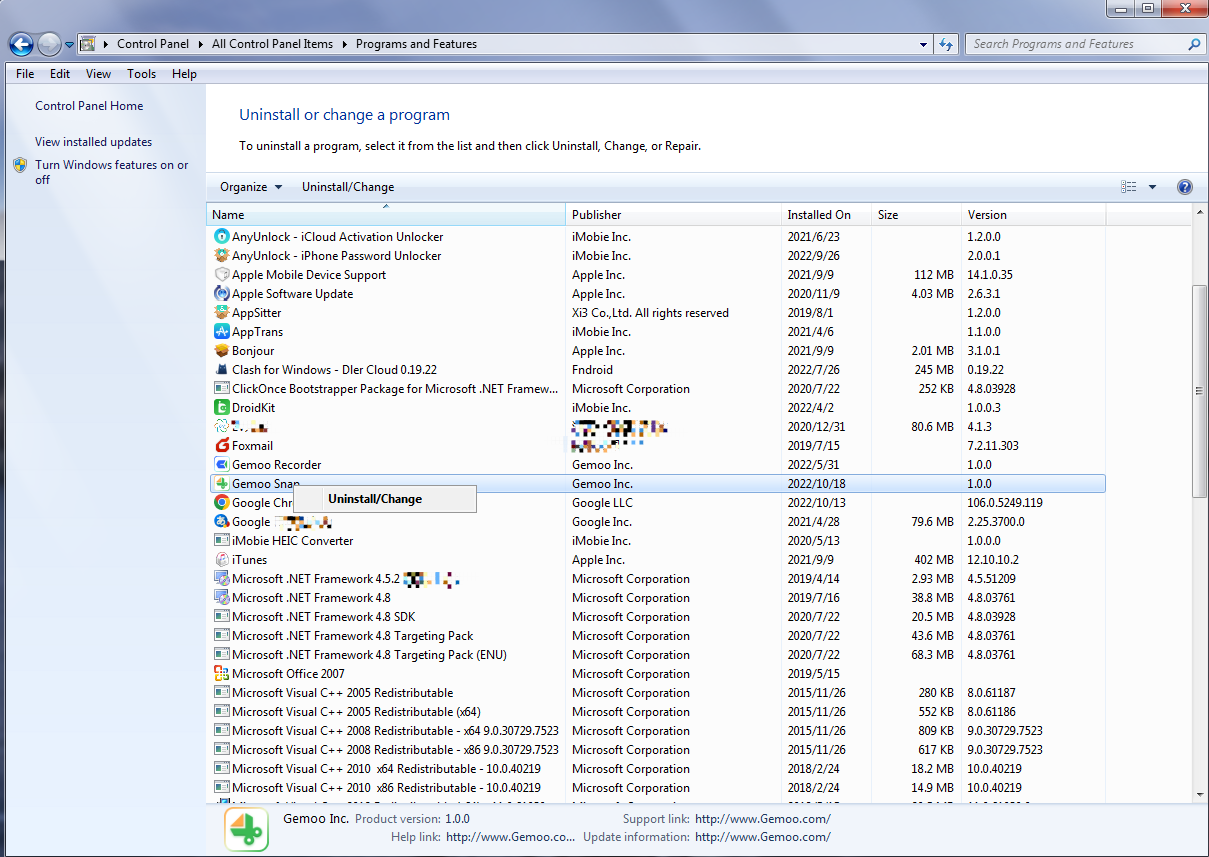
Task: Open Turn Windows features on or off
Action: click(x=111, y=172)
